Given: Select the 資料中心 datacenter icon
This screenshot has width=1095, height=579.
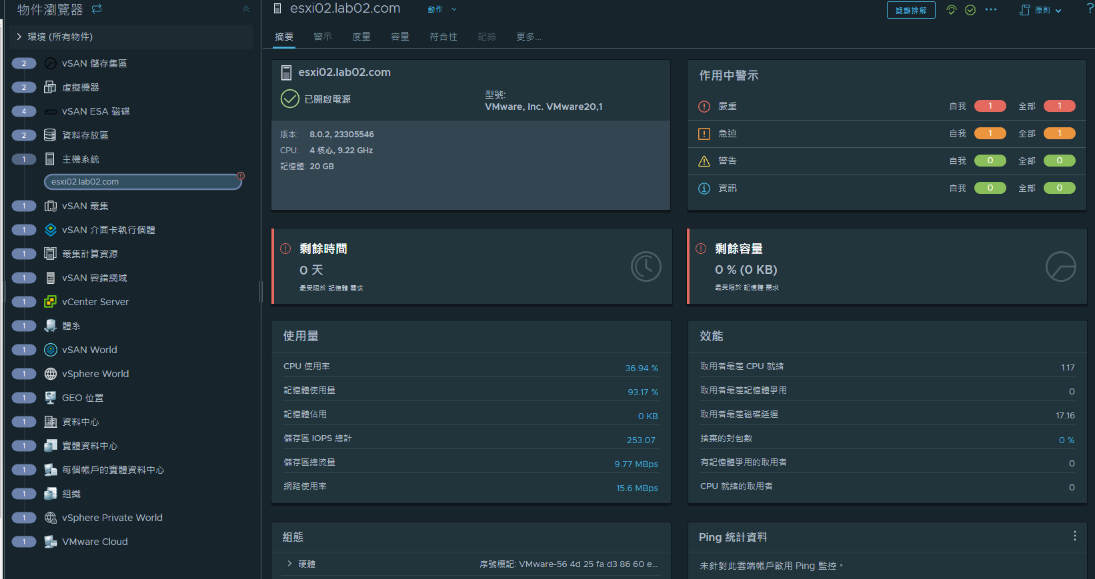Looking at the screenshot, I should (50, 422).
